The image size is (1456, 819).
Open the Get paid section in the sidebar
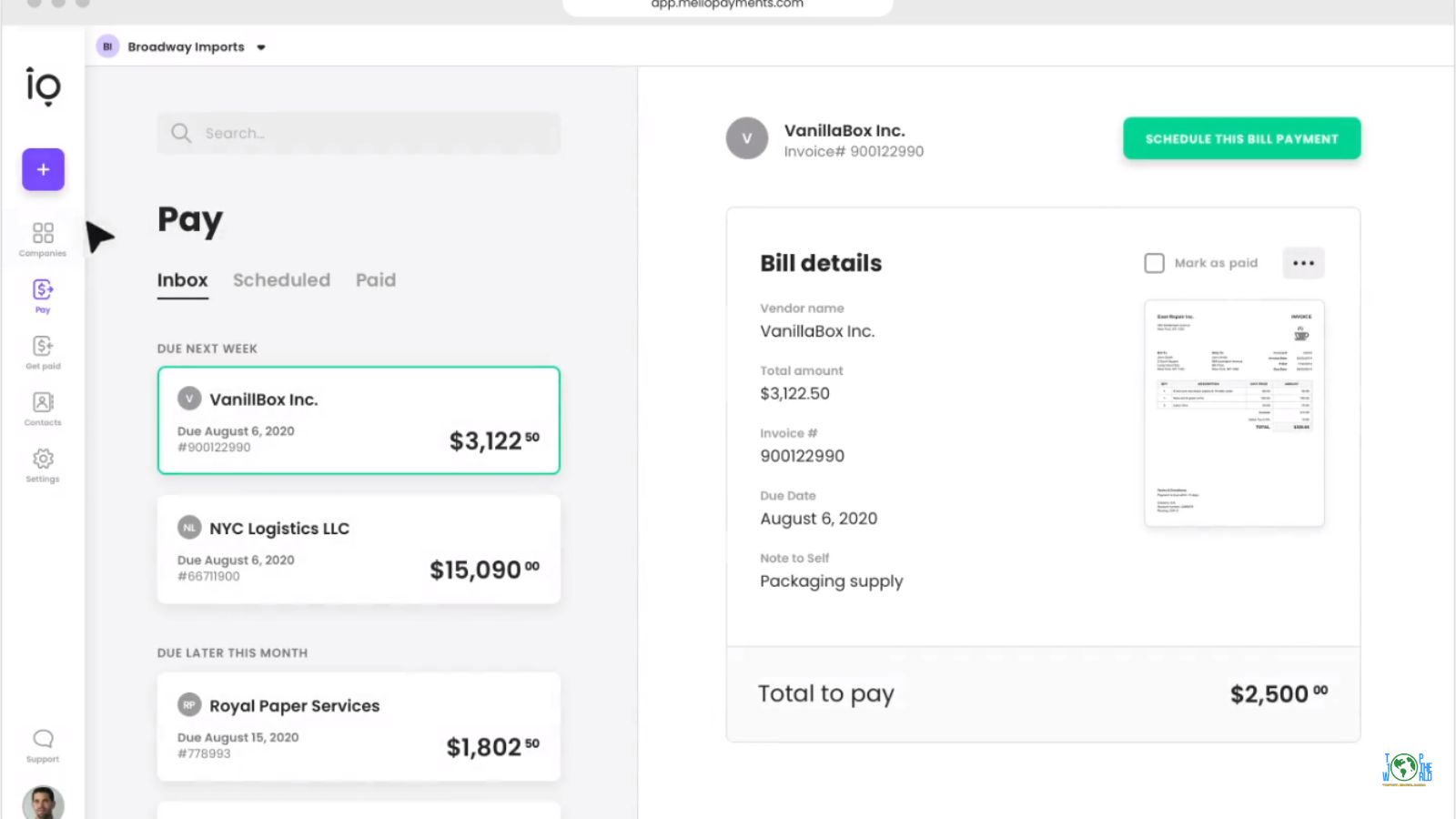43,352
